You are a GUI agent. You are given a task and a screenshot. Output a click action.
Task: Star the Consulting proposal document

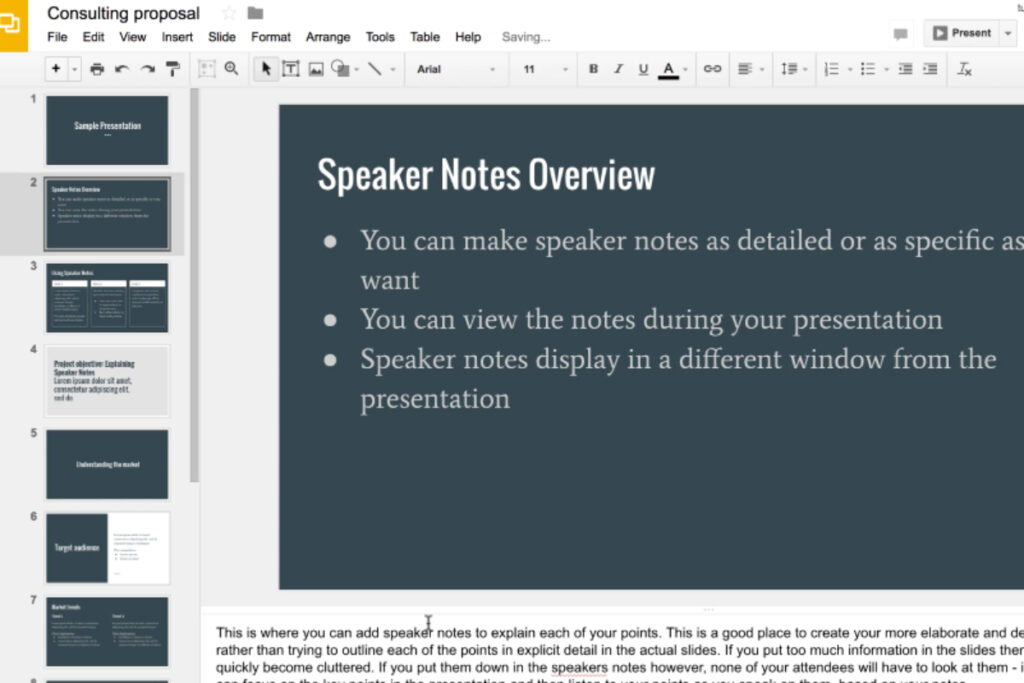[229, 12]
